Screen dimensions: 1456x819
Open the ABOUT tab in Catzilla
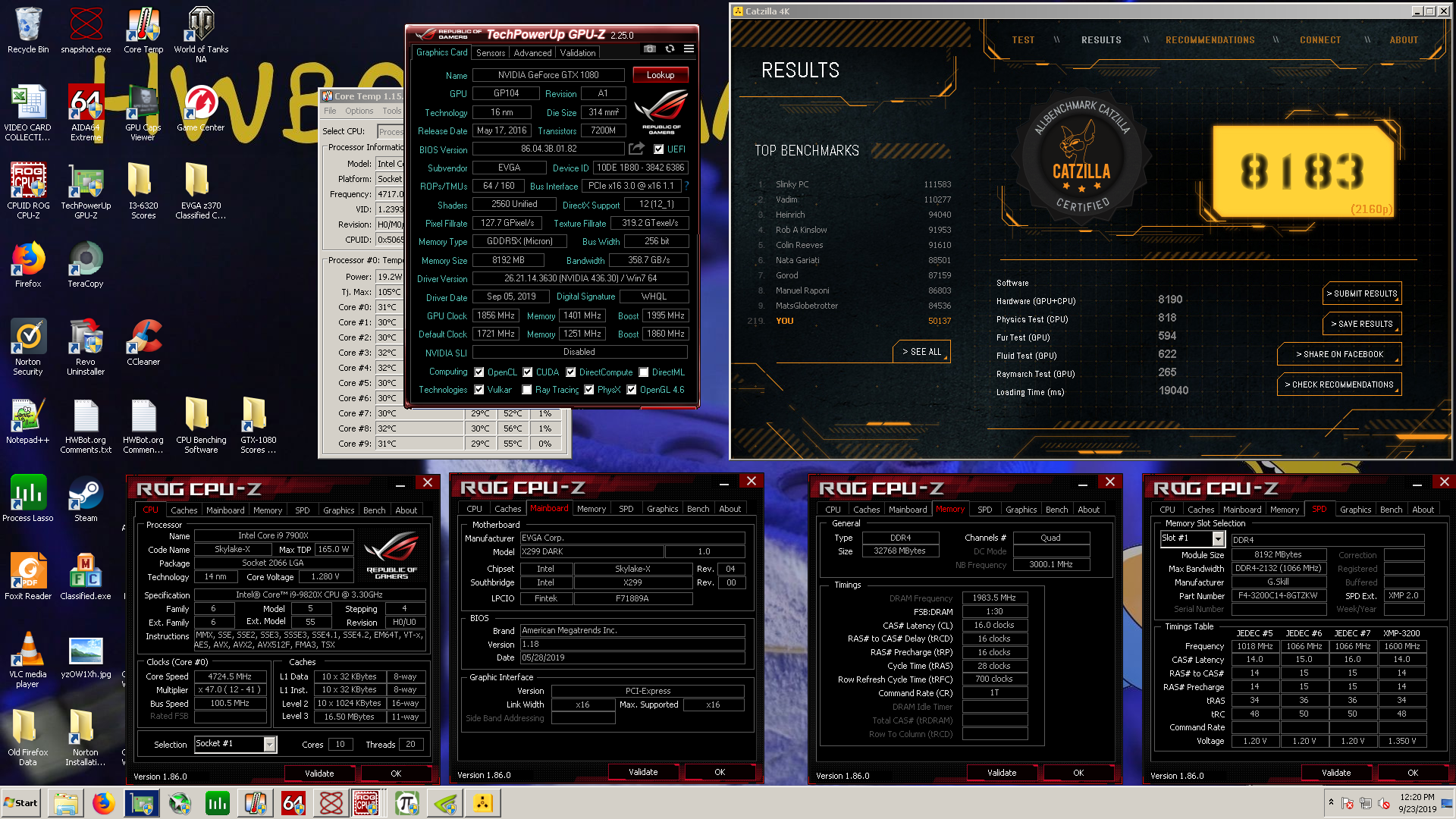(1404, 40)
